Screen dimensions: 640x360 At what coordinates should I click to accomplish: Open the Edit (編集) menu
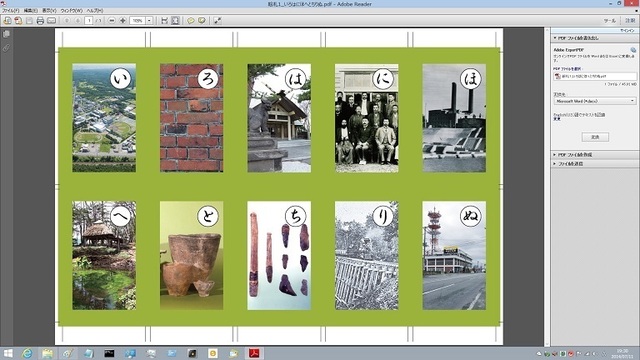point(31,10)
